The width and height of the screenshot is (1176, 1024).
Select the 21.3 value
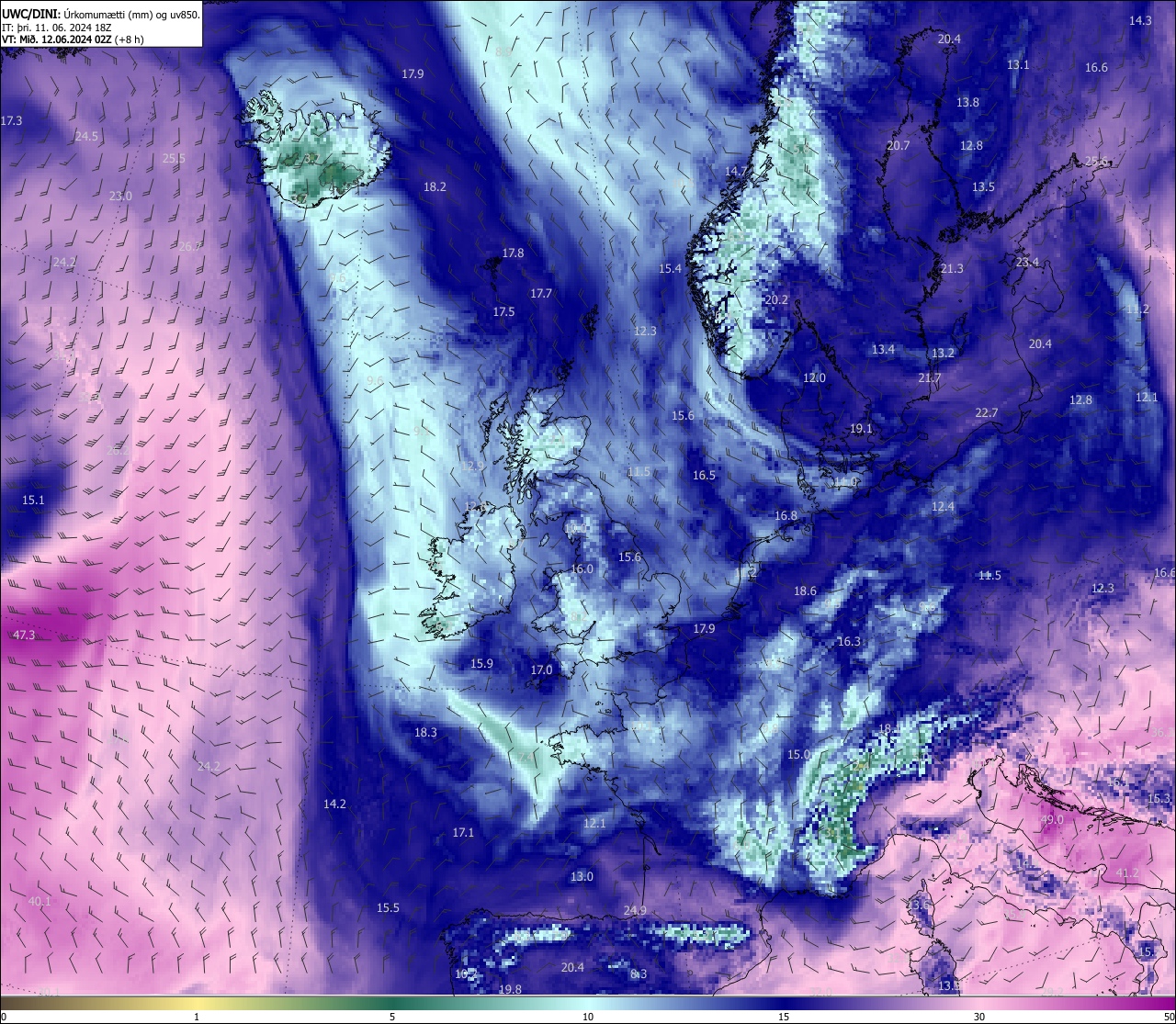952,268
